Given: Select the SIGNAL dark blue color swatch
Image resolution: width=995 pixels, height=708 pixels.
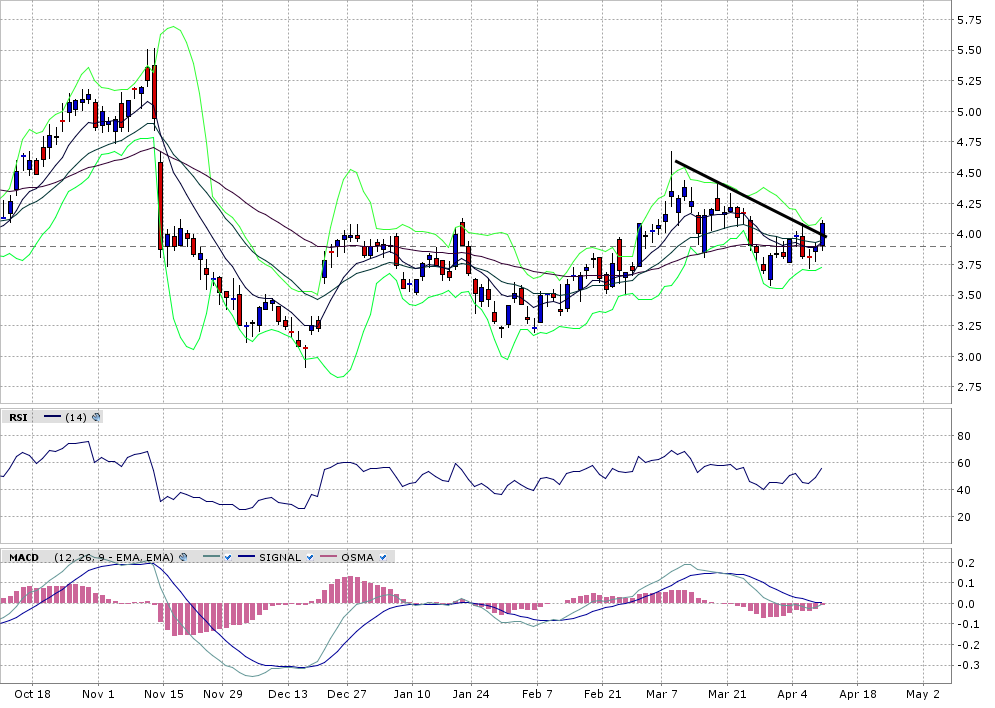Looking at the screenshot, I should [246, 557].
